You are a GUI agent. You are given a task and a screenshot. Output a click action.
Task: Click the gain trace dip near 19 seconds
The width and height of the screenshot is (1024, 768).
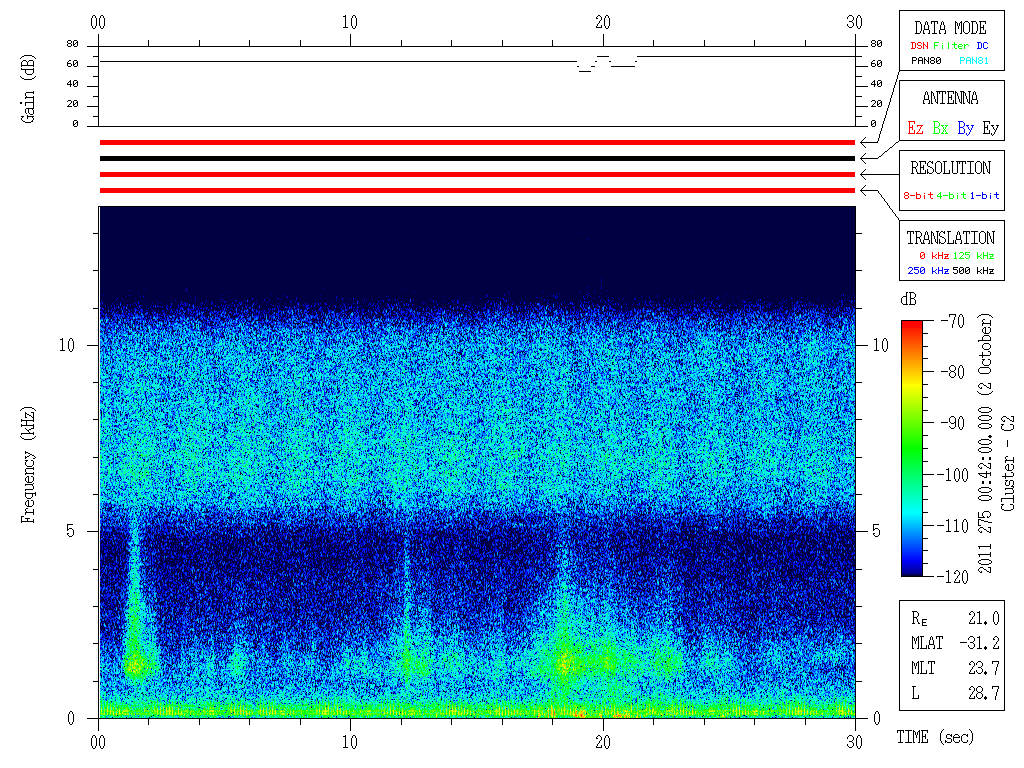(585, 70)
